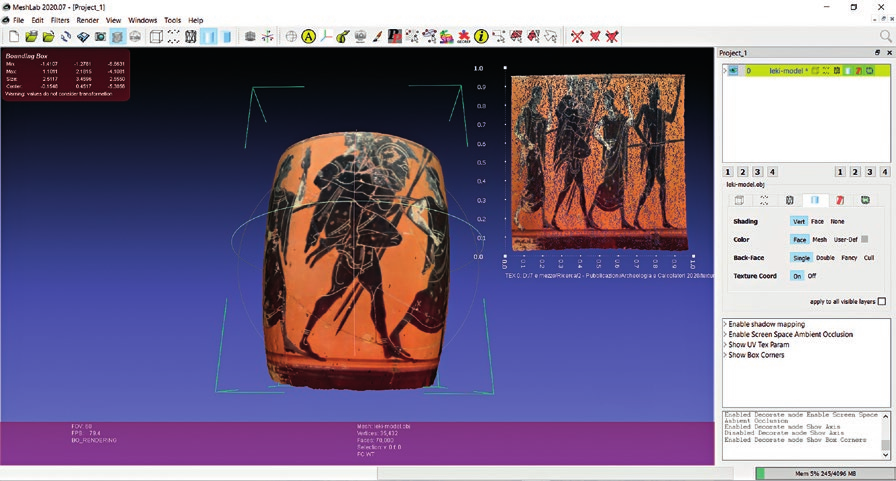This screenshot has height=481, width=896.
Task: Open the Filters menu
Action: (60, 20)
